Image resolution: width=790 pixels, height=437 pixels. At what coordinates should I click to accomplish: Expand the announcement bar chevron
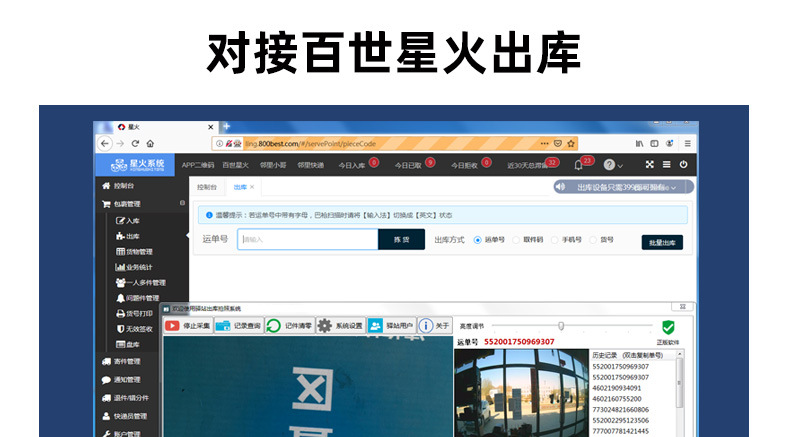coord(674,188)
